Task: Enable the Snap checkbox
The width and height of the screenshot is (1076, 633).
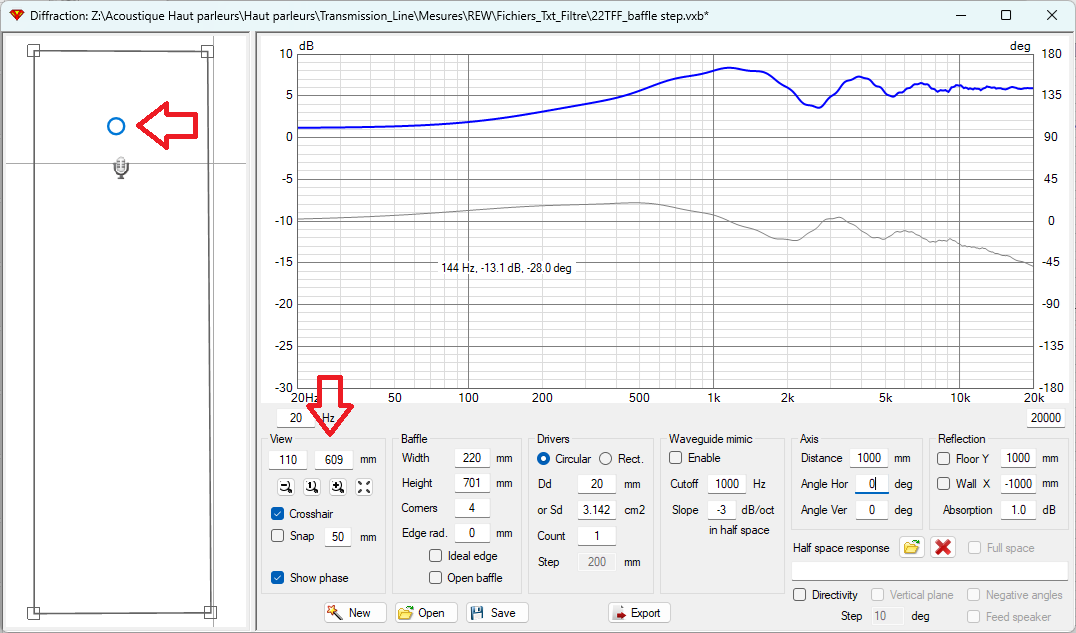Action: pyautogui.click(x=277, y=536)
